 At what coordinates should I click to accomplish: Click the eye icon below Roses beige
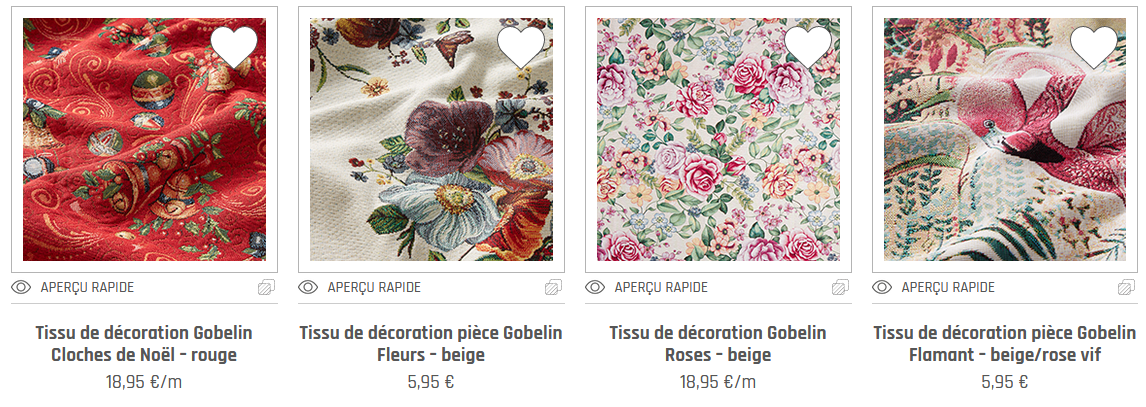pos(596,287)
